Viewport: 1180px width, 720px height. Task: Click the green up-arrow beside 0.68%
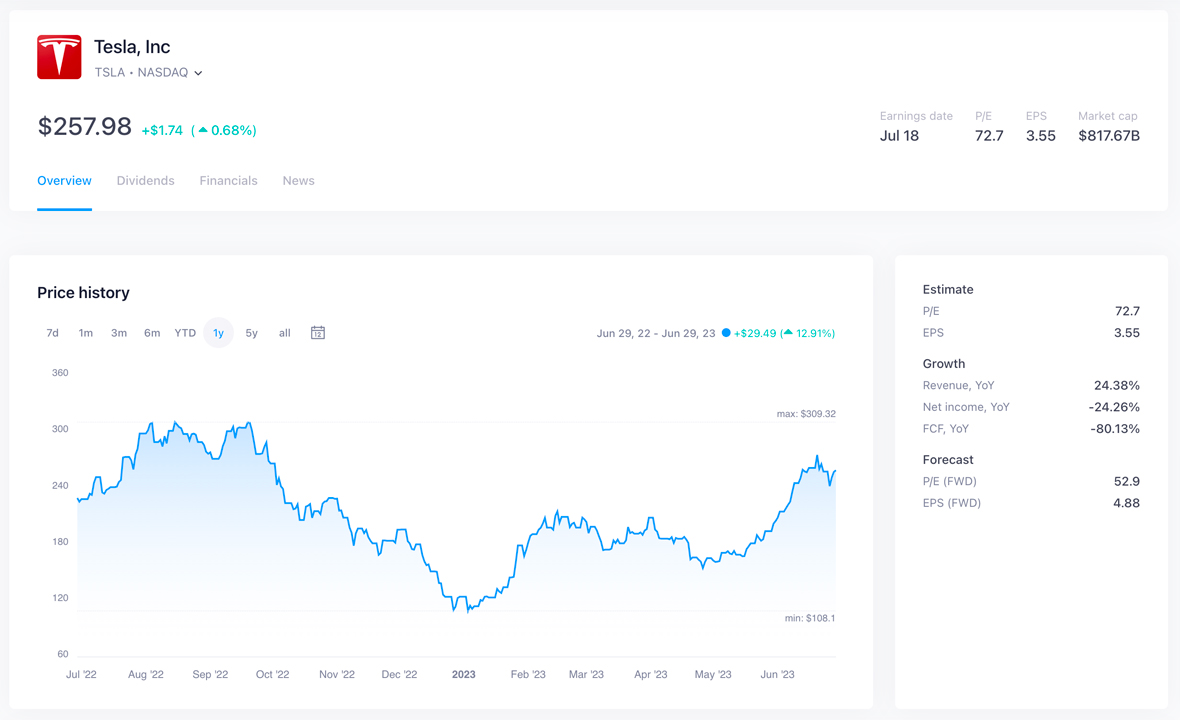pyautogui.click(x=203, y=130)
